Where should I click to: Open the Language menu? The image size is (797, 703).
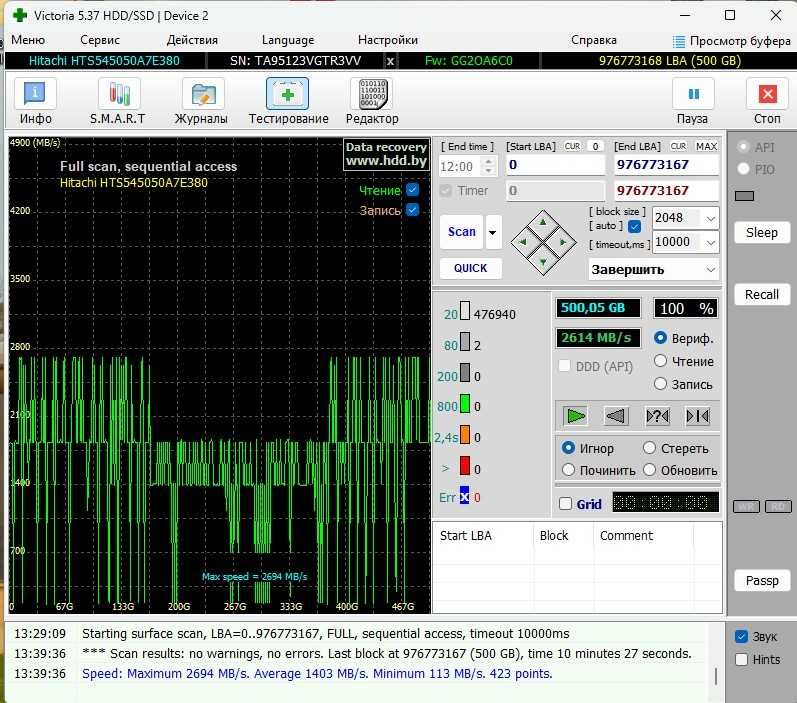288,40
